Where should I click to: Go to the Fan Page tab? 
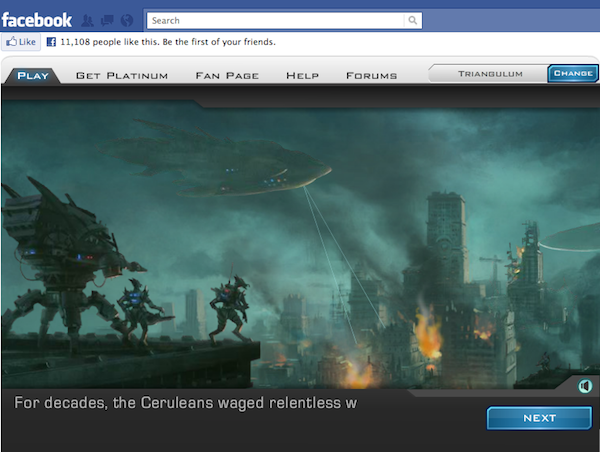[x=227, y=75]
